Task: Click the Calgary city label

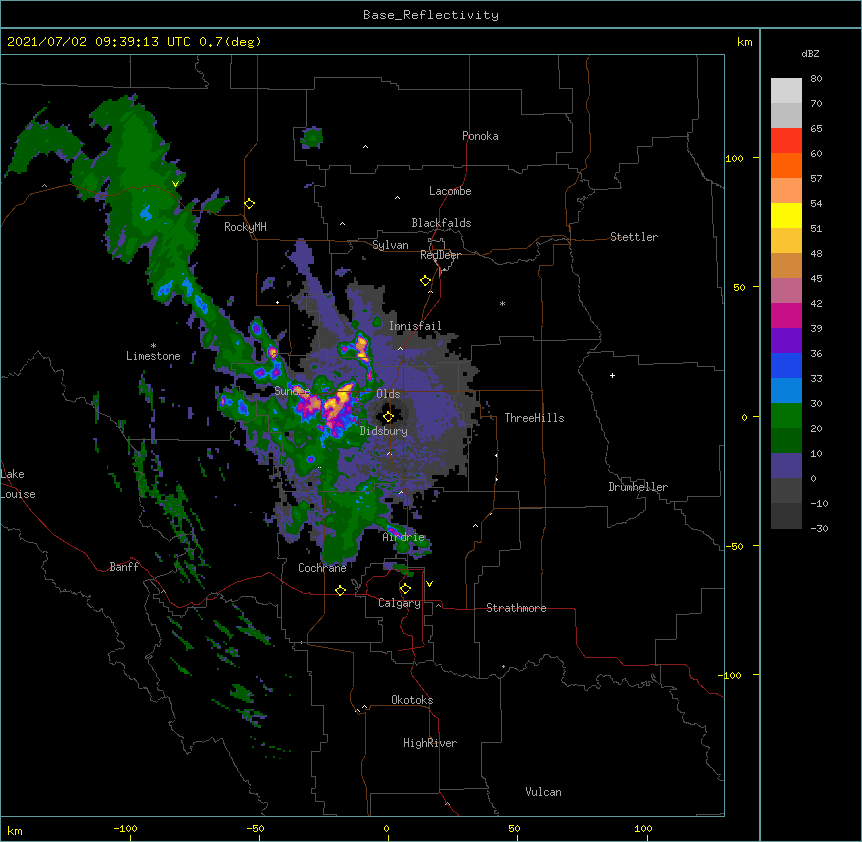Action: (x=399, y=603)
